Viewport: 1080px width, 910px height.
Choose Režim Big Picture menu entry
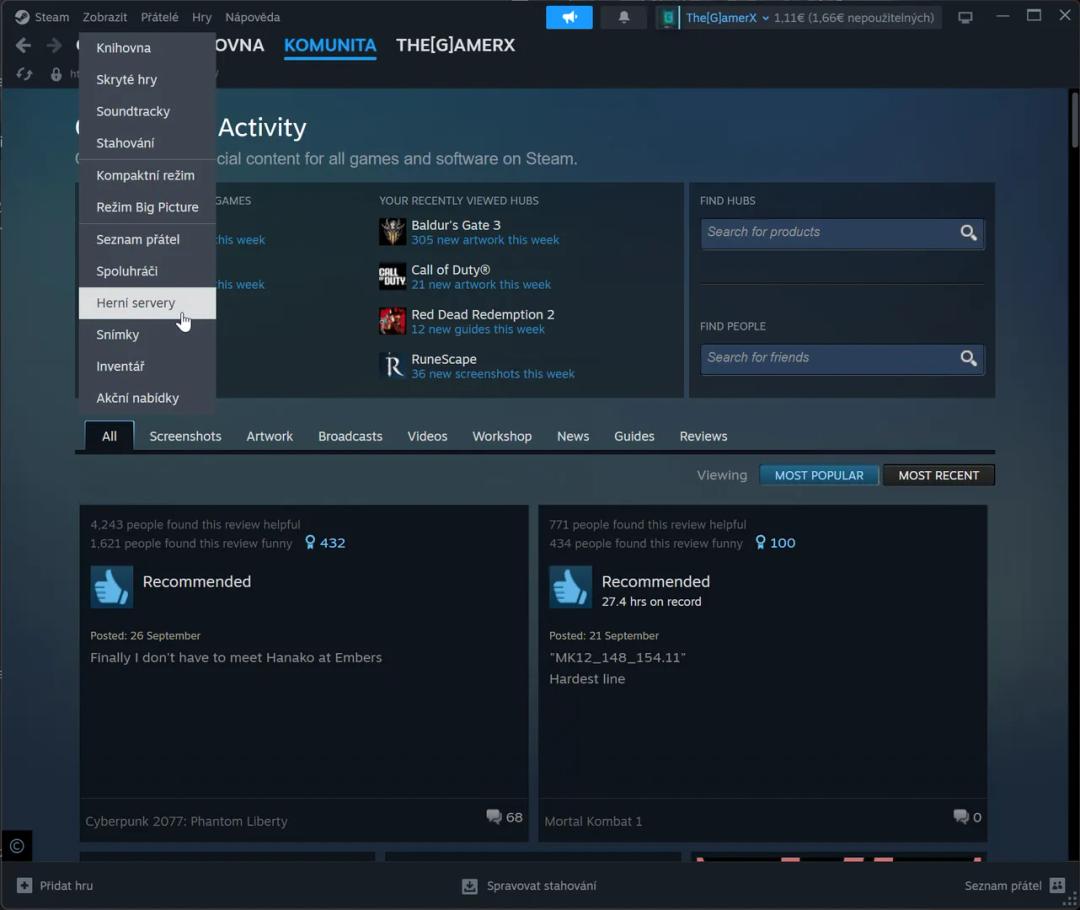(147, 207)
